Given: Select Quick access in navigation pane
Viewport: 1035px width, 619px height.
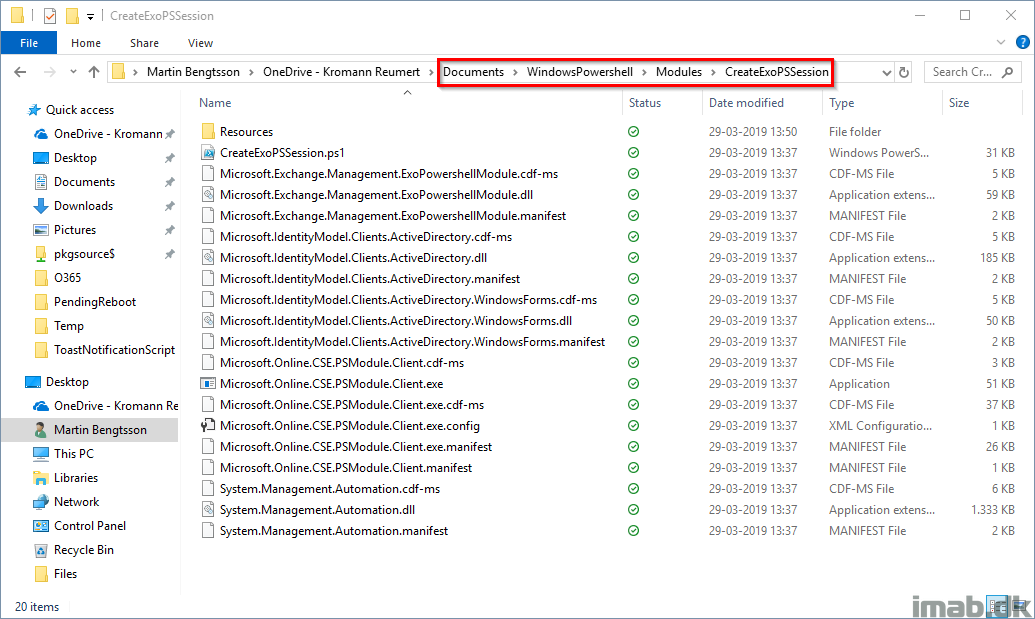Looking at the screenshot, I should click(80, 110).
